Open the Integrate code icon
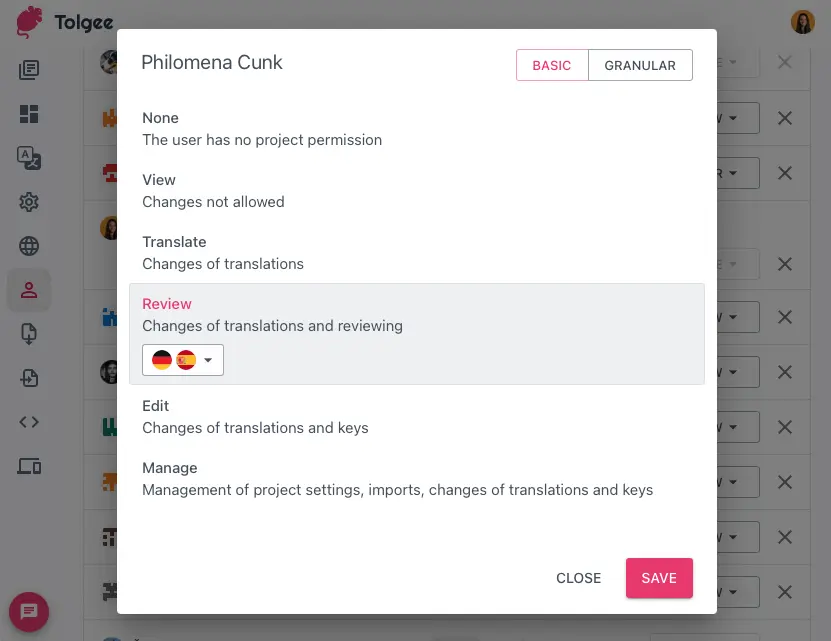This screenshot has height=641, width=831. (x=29, y=421)
